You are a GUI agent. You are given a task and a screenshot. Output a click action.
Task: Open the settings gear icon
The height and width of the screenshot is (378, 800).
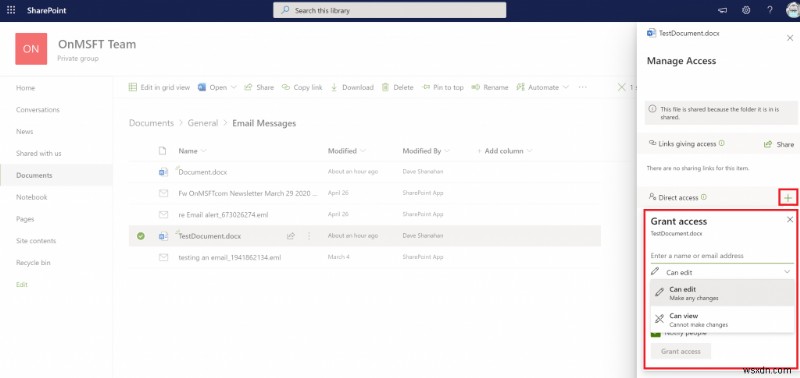tap(746, 10)
